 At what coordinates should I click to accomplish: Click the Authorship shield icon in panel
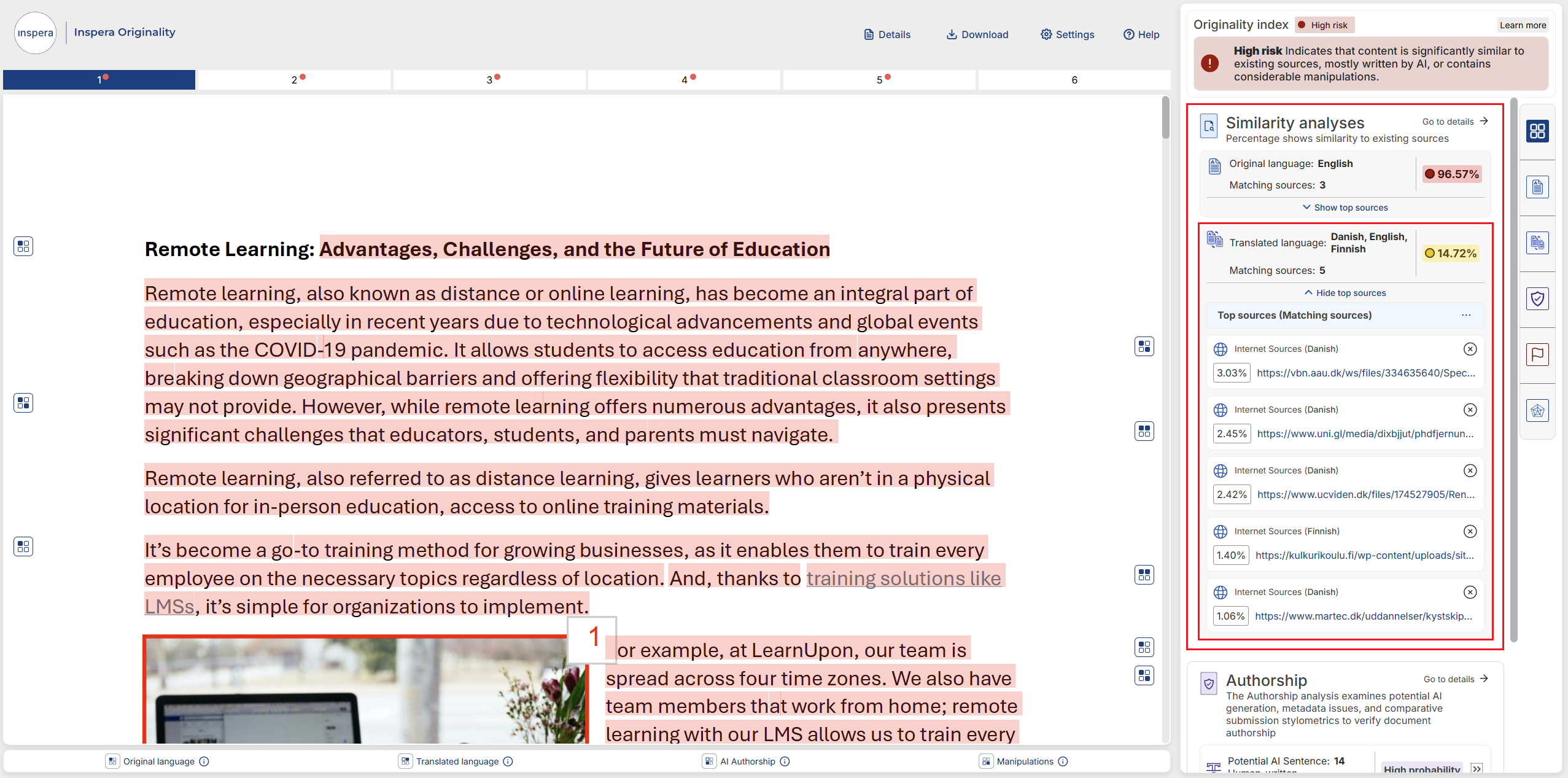[x=1209, y=683]
